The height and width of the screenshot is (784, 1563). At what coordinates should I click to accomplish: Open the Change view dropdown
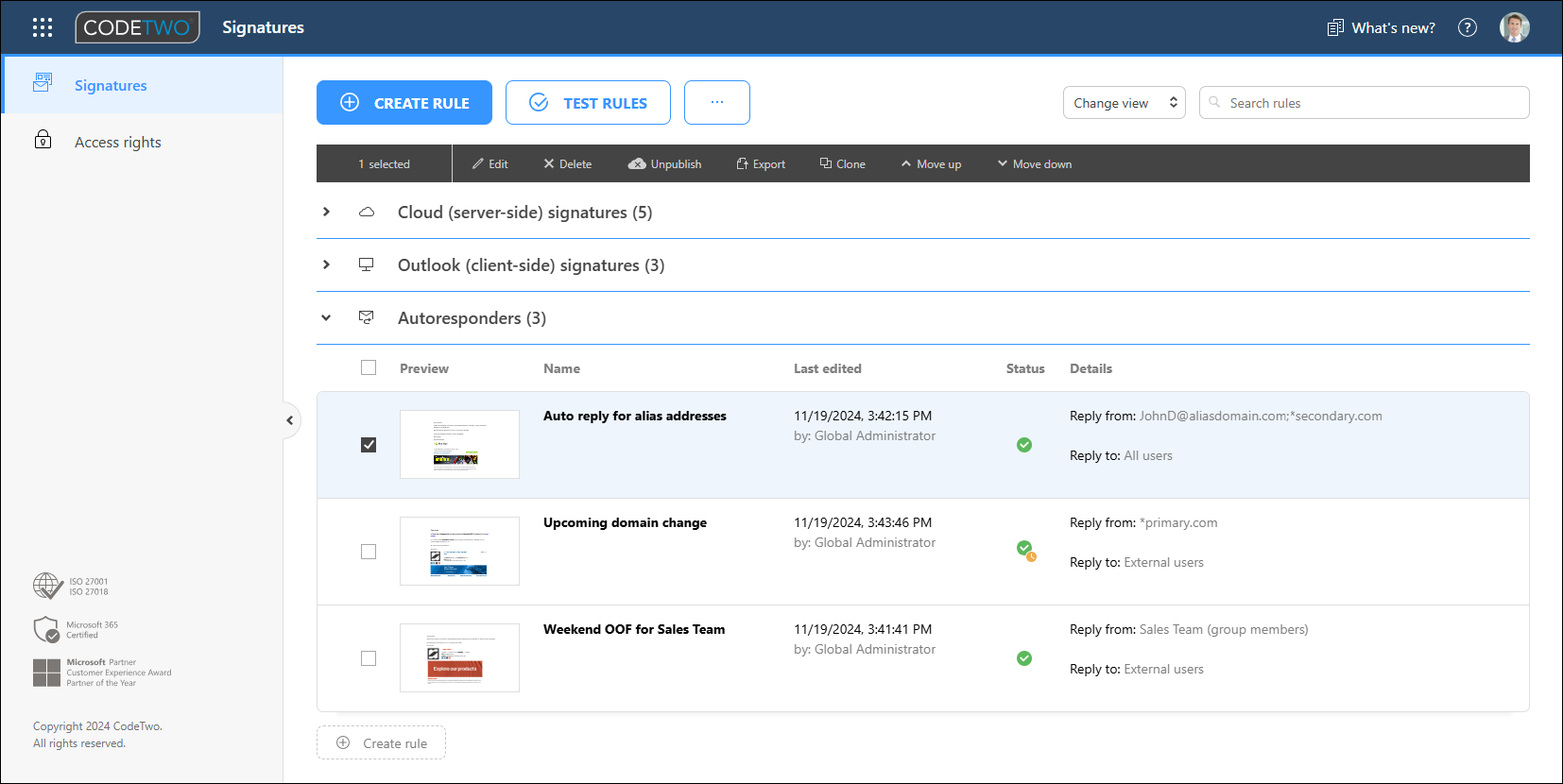[1124, 103]
